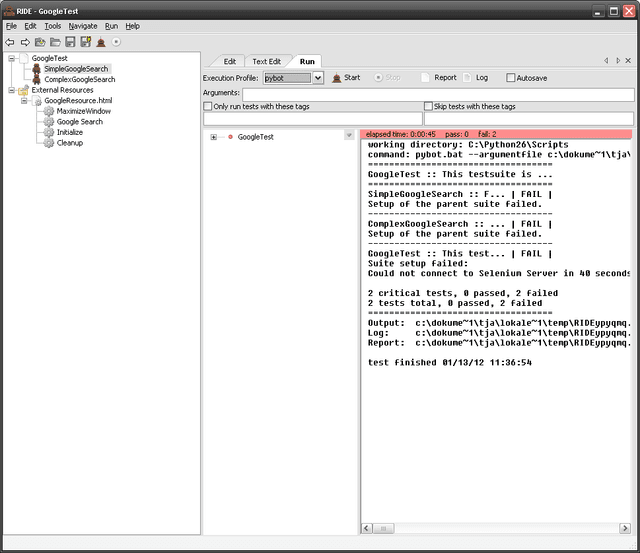Open the Report for the test run

[x=439, y=77]
